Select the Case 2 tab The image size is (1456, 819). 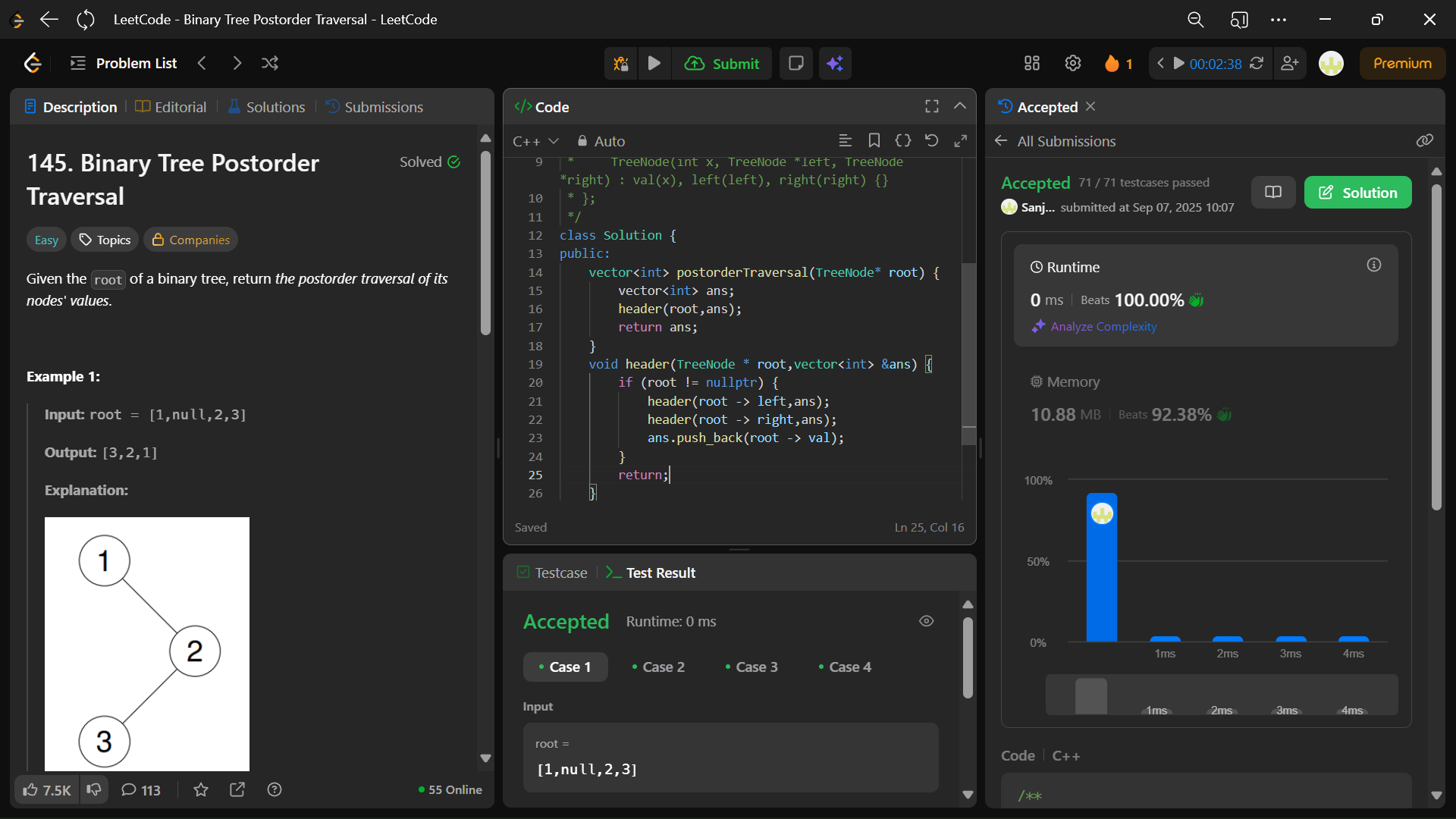point(657,667)
